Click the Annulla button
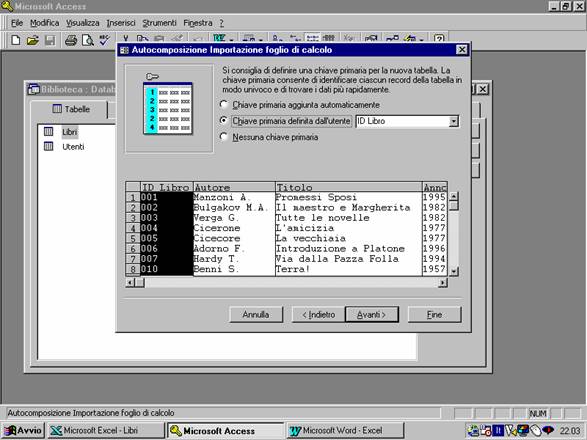587x440 pixels. 256,315
